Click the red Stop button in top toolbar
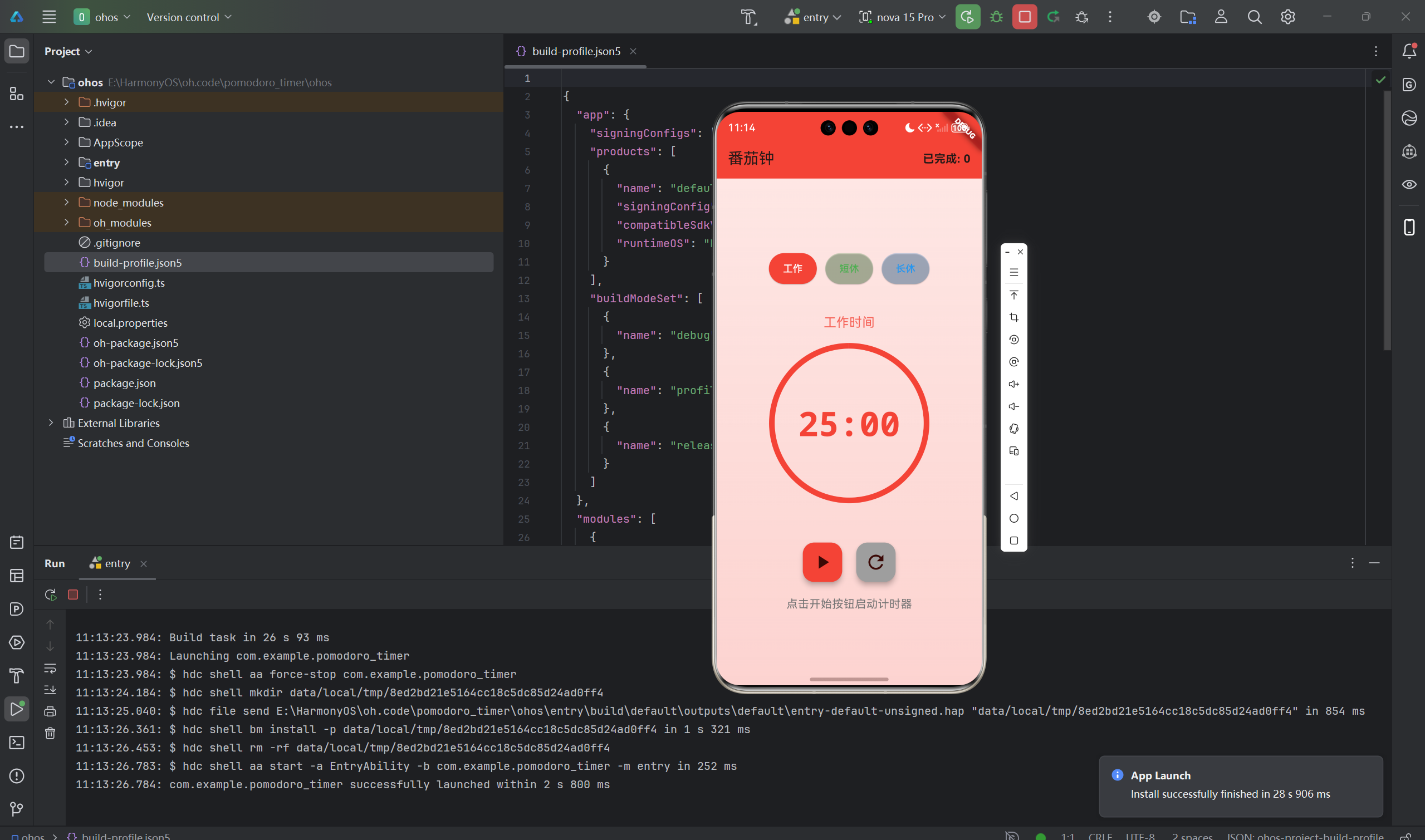 1024,17
